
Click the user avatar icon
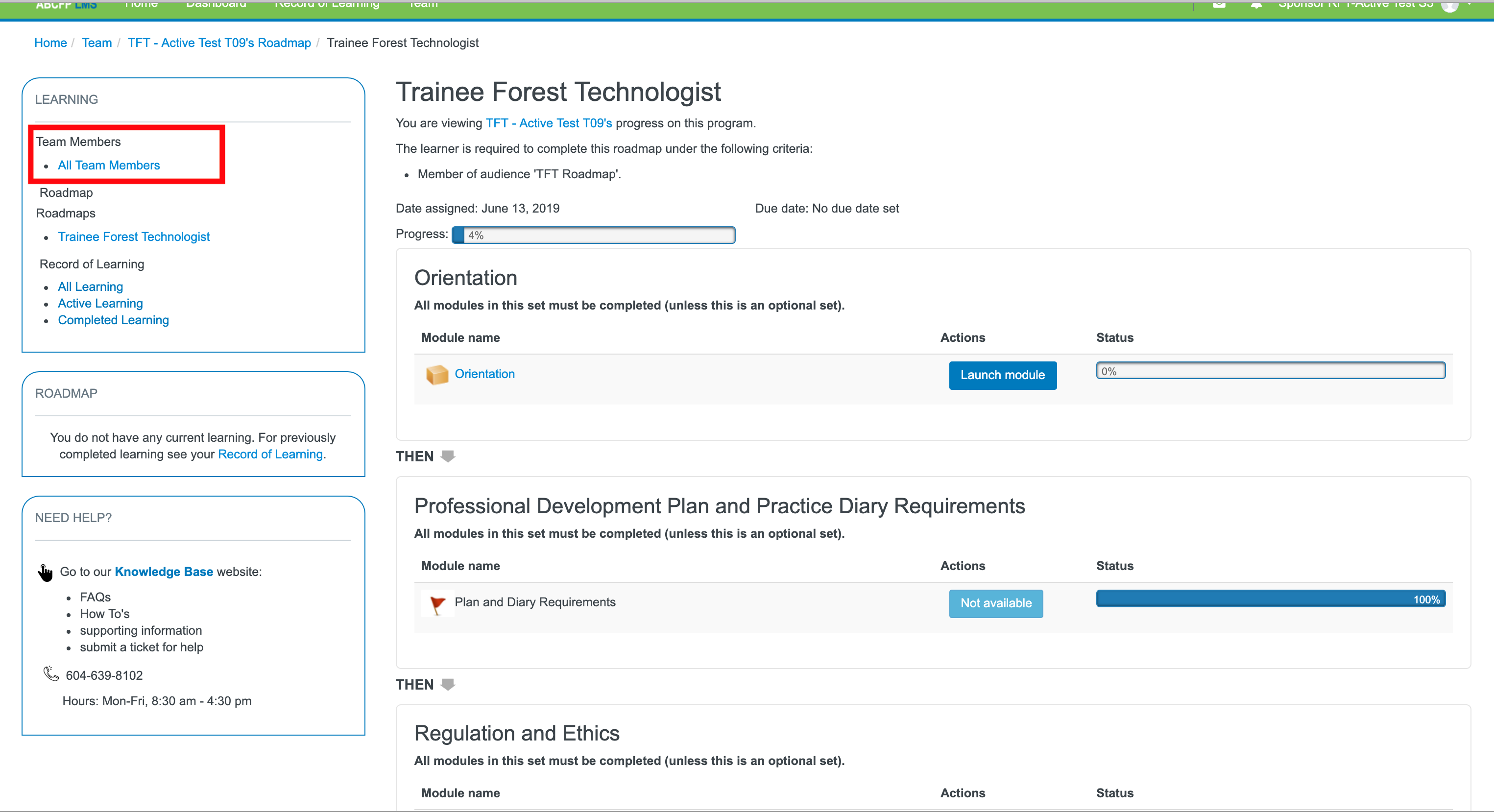(1449, 6)
